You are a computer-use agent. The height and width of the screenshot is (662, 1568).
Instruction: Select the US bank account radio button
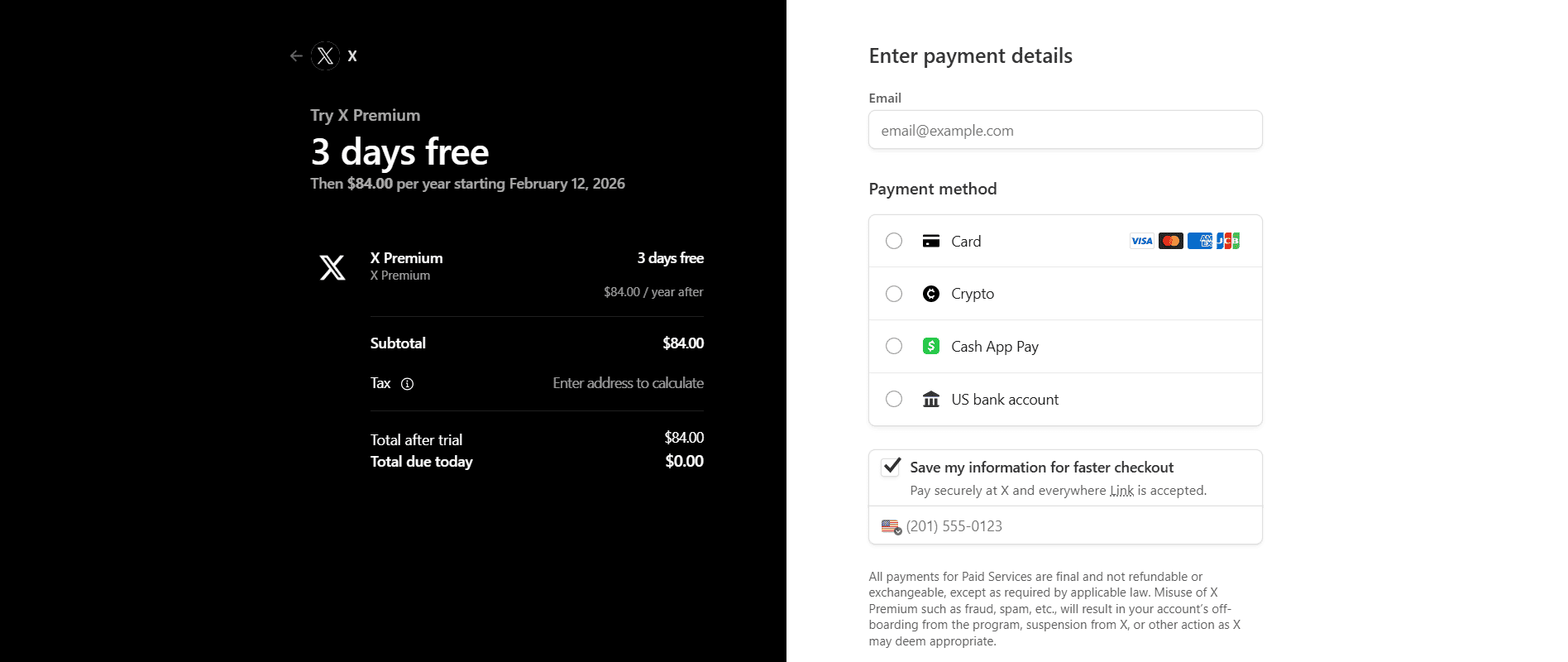(894, 399)
